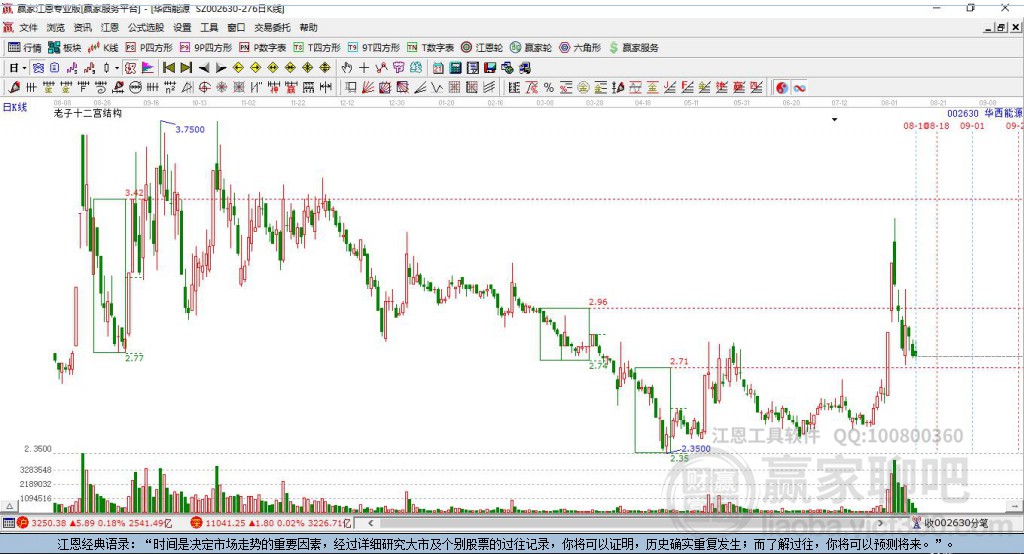The width and height of the screenshot is (1024, 554).
Task: Click the horizontal scrollbar right arrow
Action: click(x=880, y=523)
